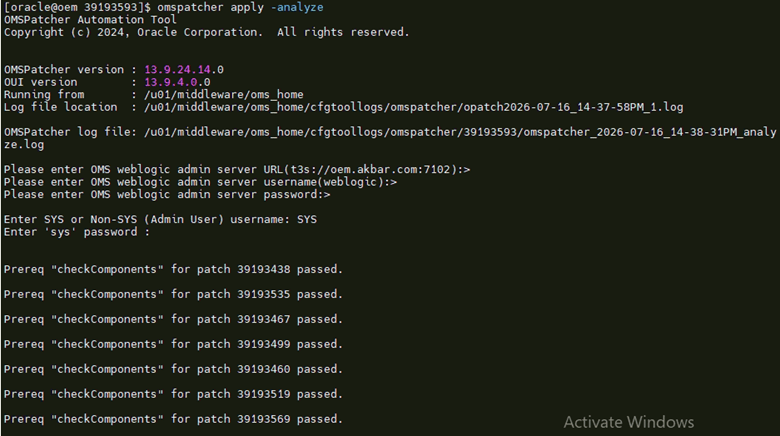
Task: Click the admin server password prompt line
Action: (x=167, y=195)
